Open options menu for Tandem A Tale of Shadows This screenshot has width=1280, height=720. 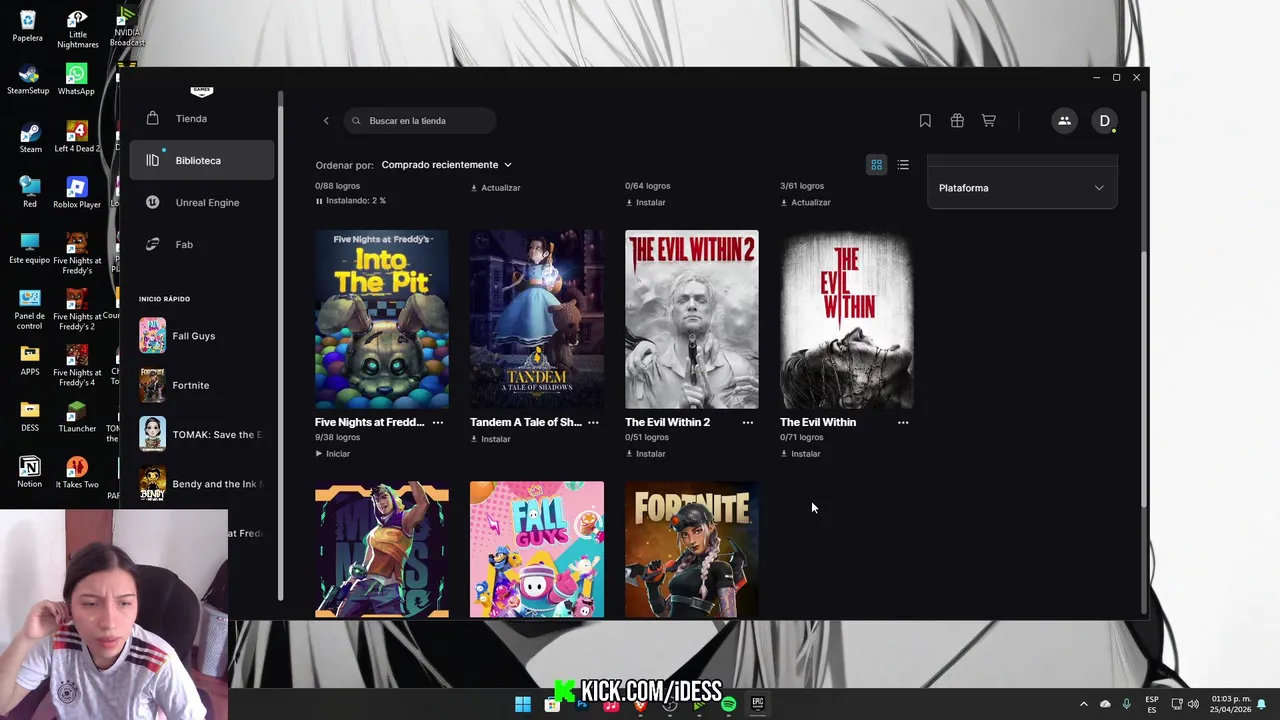pos(593,422)
